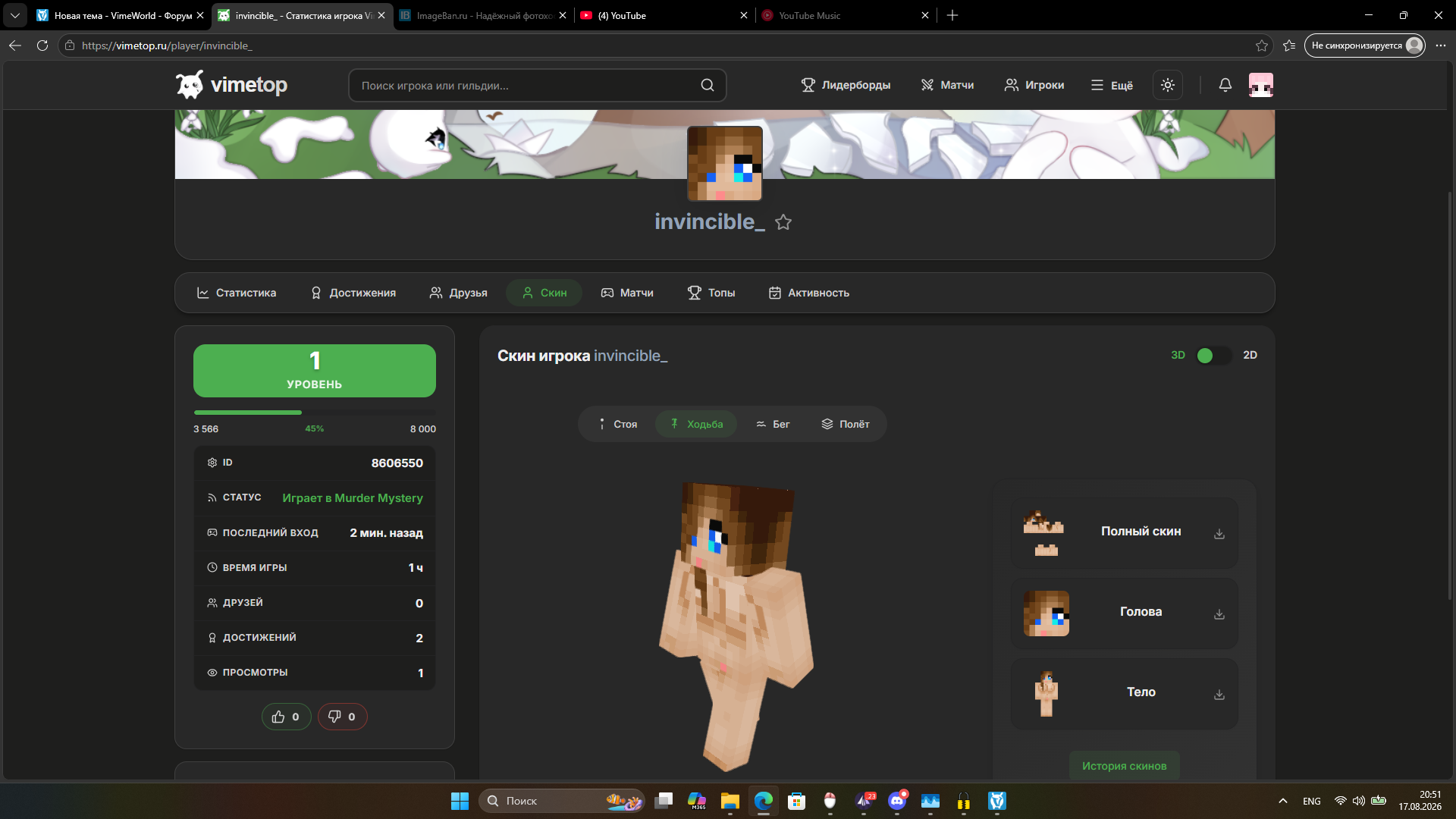Like the player with thumbs up

(x=286, y=717)
